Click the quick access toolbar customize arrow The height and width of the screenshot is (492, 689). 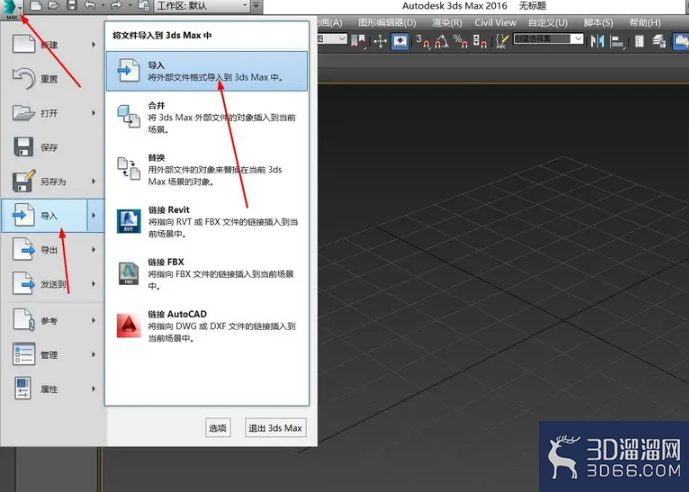(256, 6)
